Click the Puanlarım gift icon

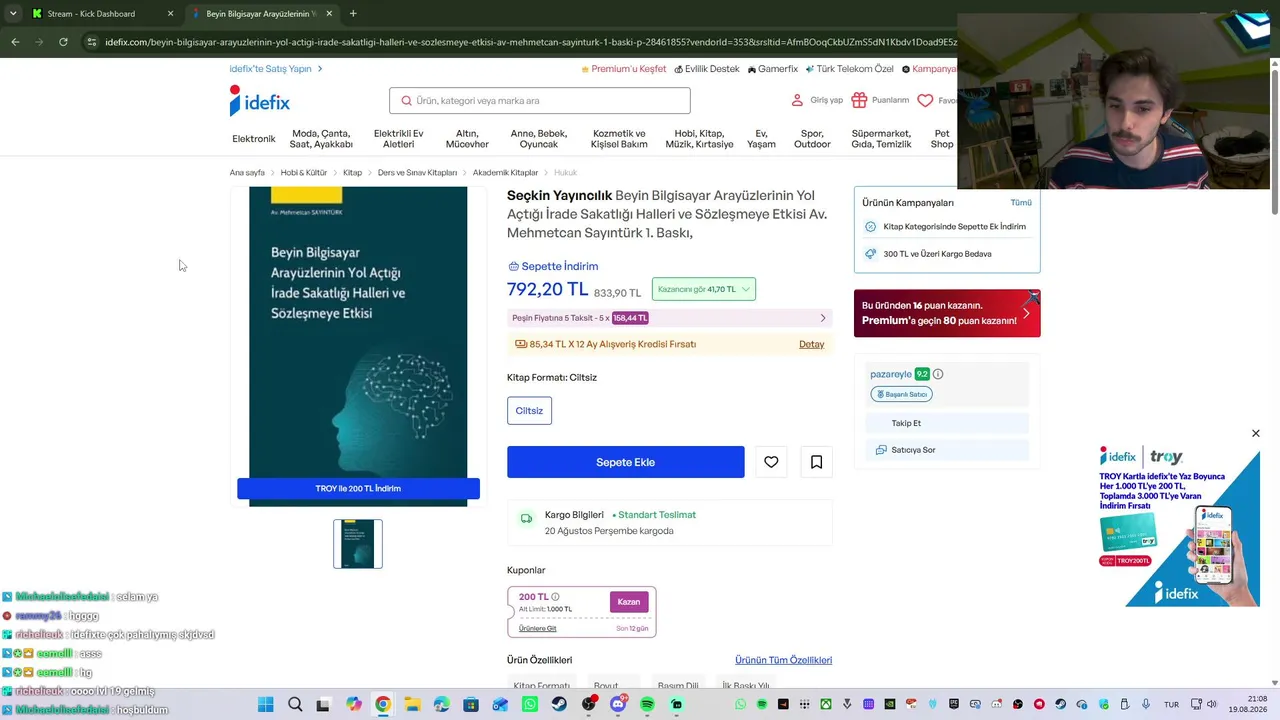859,100
